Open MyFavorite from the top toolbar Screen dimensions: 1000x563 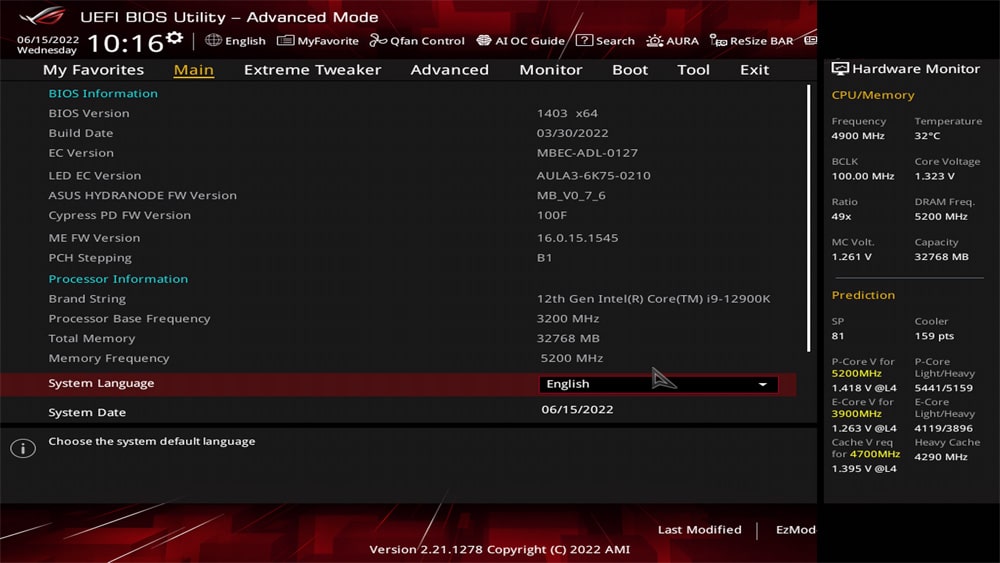point(318,41)
